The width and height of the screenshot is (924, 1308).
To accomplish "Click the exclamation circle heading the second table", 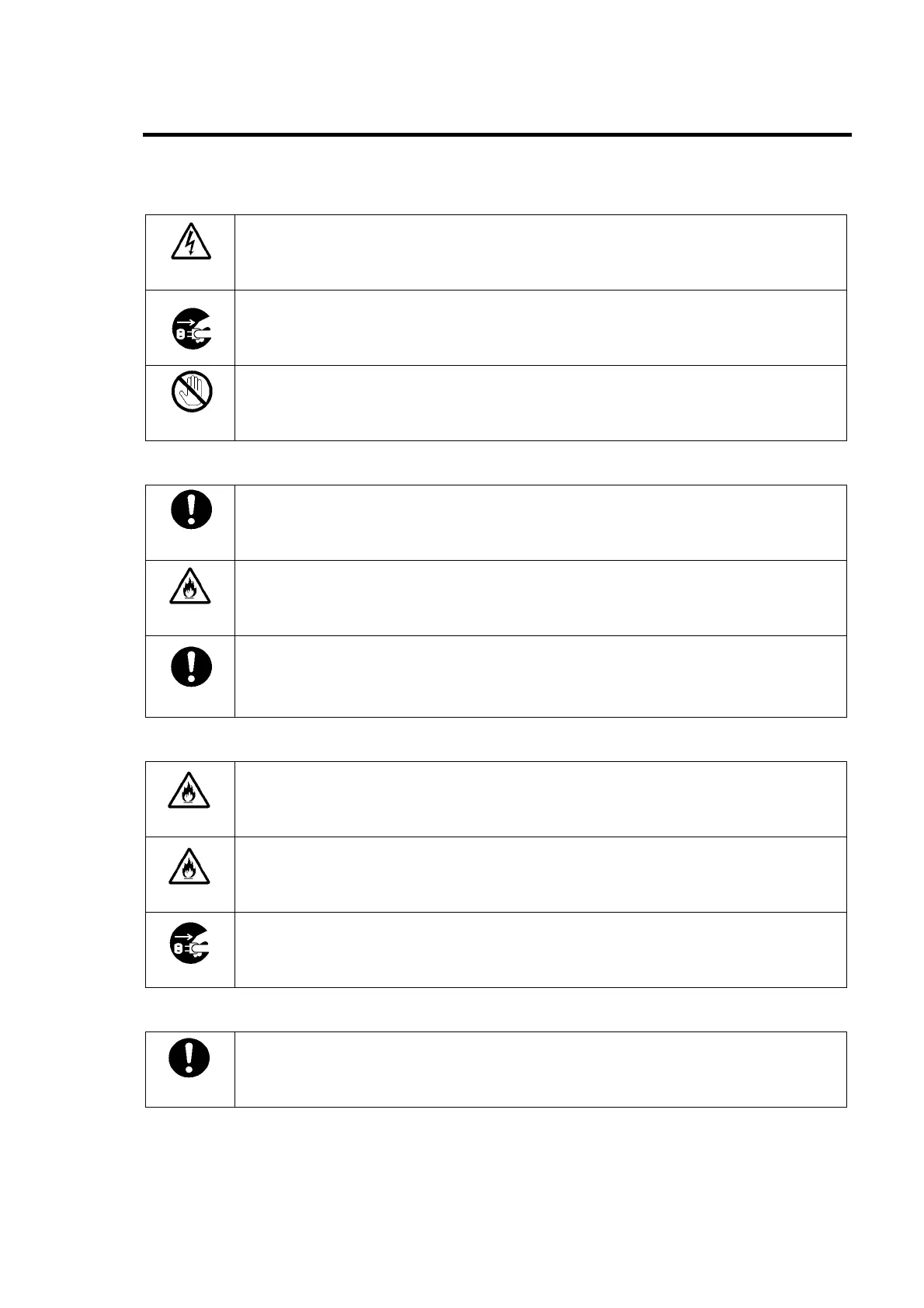I will click(190, 510).
